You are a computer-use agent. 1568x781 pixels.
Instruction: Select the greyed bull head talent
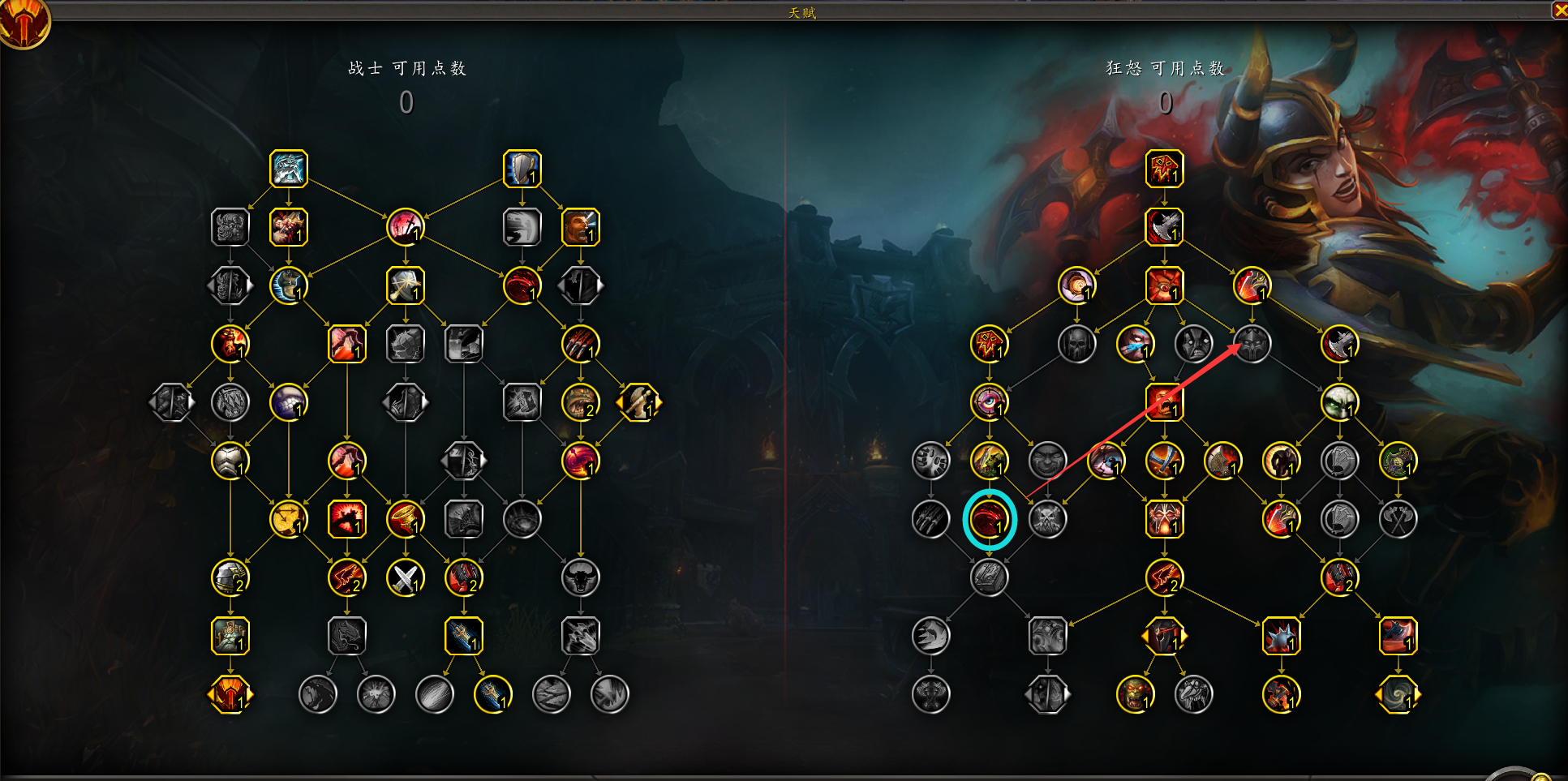click(580, 577)
